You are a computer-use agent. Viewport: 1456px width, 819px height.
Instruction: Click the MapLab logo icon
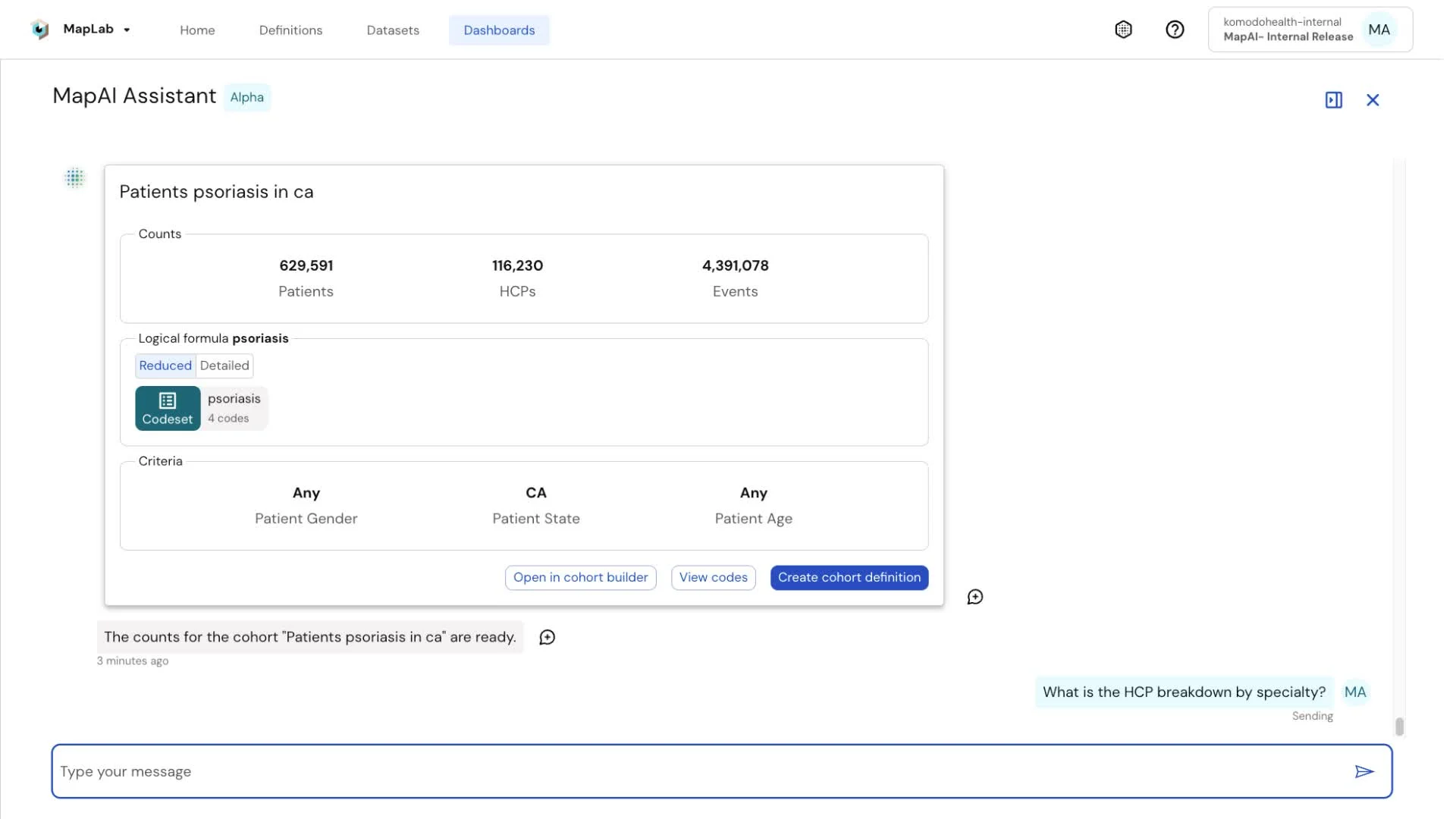(40, 30)
